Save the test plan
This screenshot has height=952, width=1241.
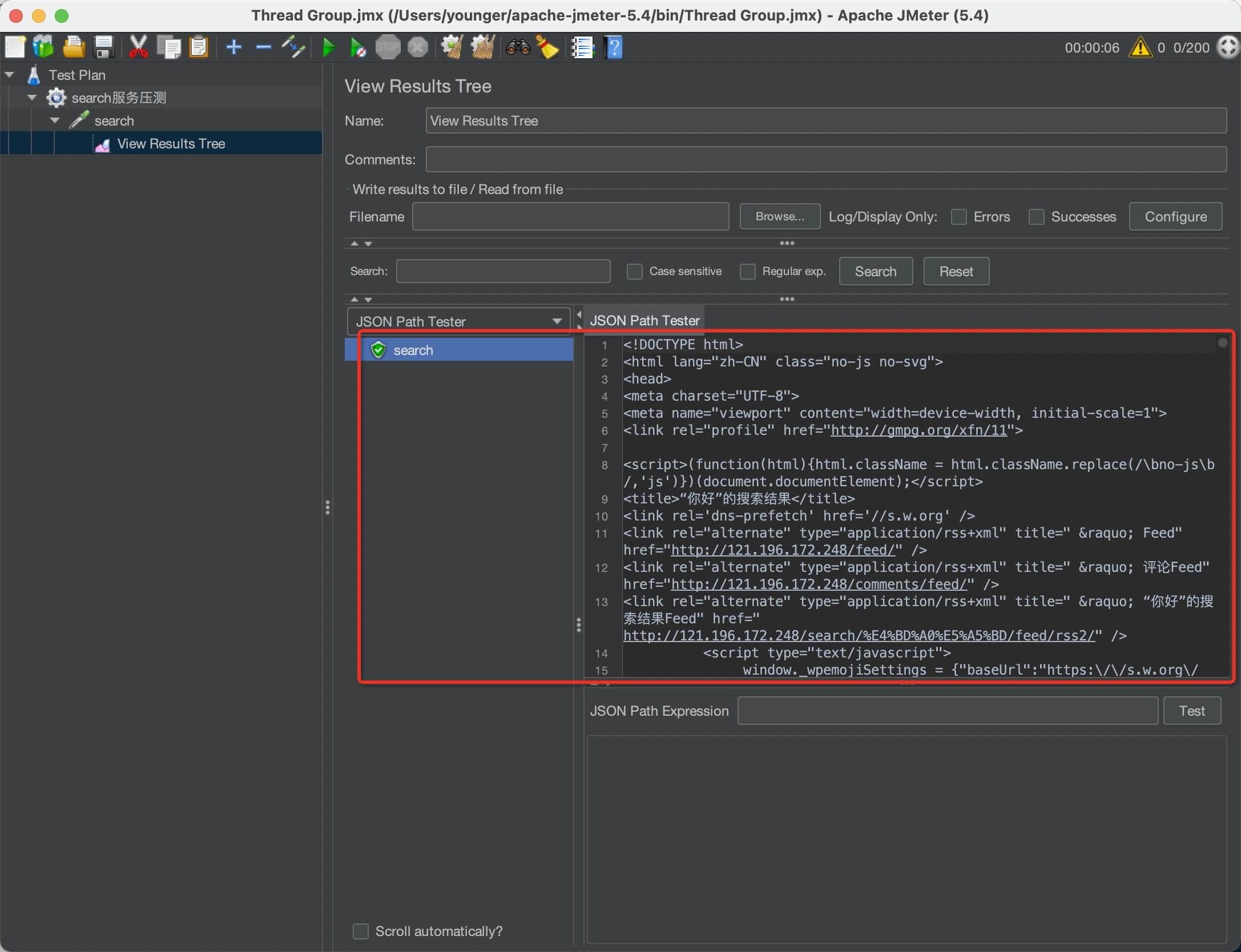(104, 47)
